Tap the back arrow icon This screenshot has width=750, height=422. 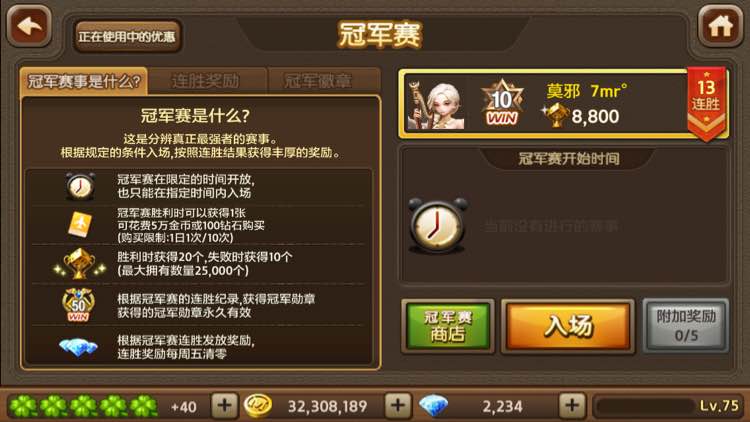point(29,26)
